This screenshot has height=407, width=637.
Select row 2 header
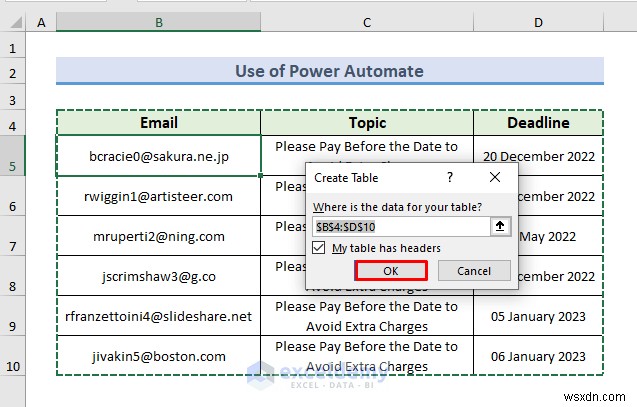[x=13, y=73]
